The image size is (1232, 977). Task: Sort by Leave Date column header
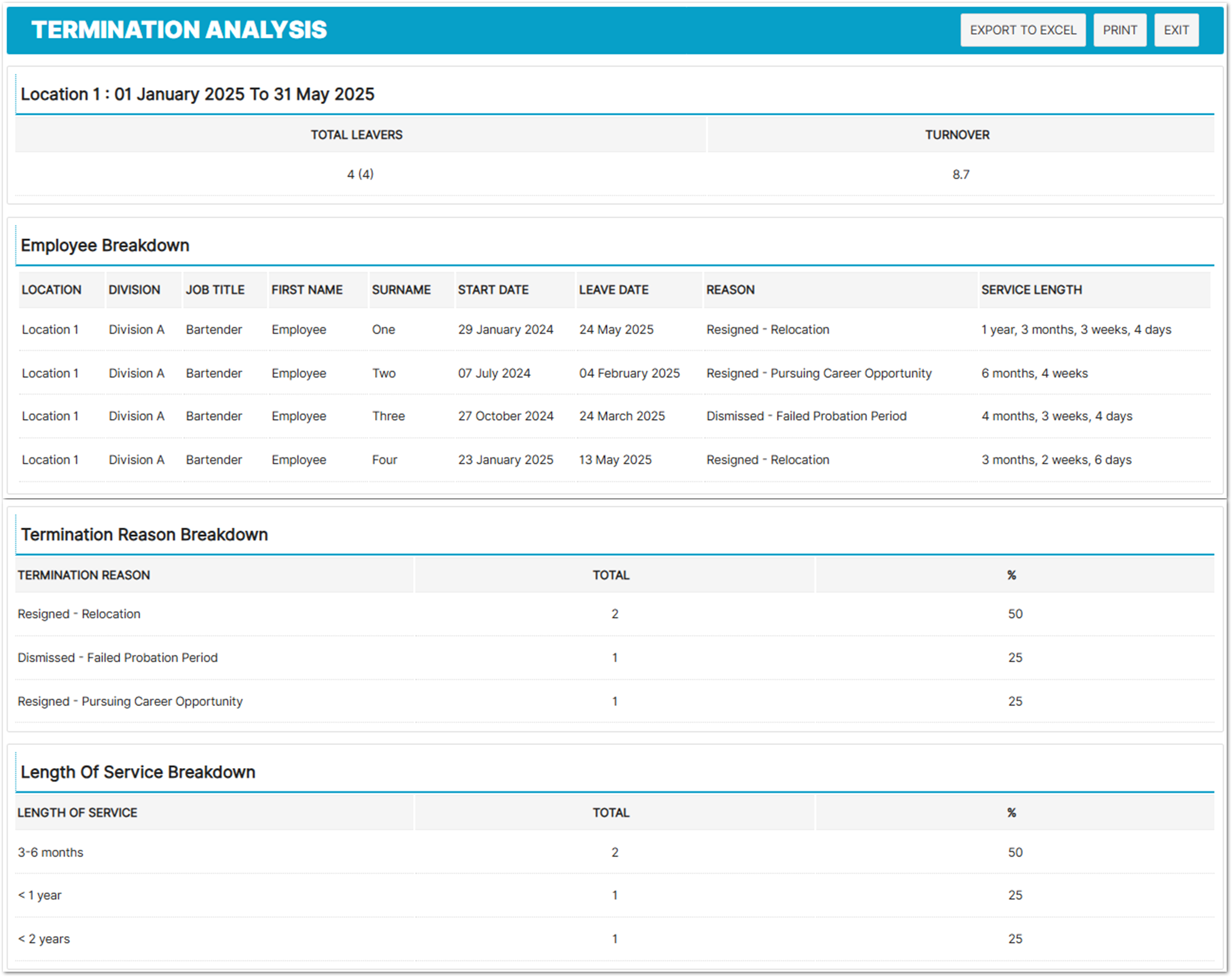coord(614,290)
